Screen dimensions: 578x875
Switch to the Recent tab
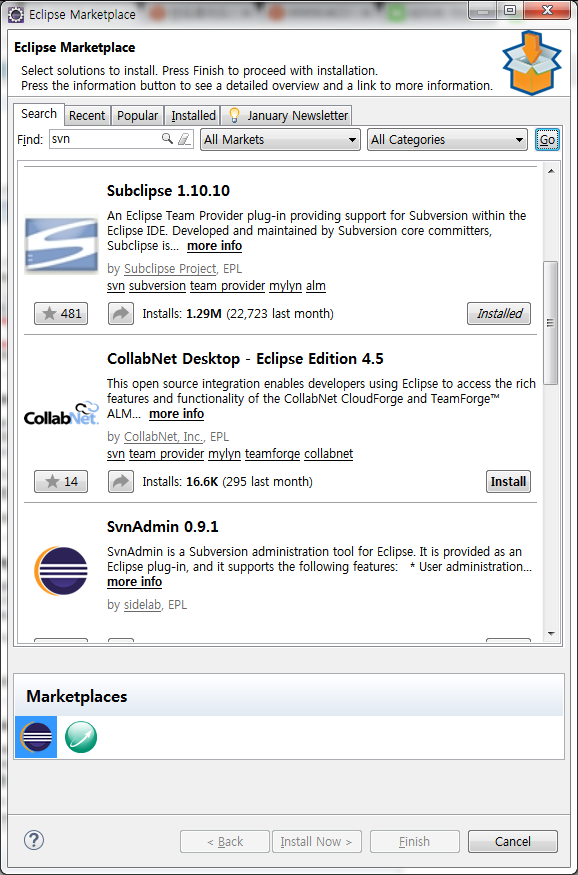tap(87, 116)
